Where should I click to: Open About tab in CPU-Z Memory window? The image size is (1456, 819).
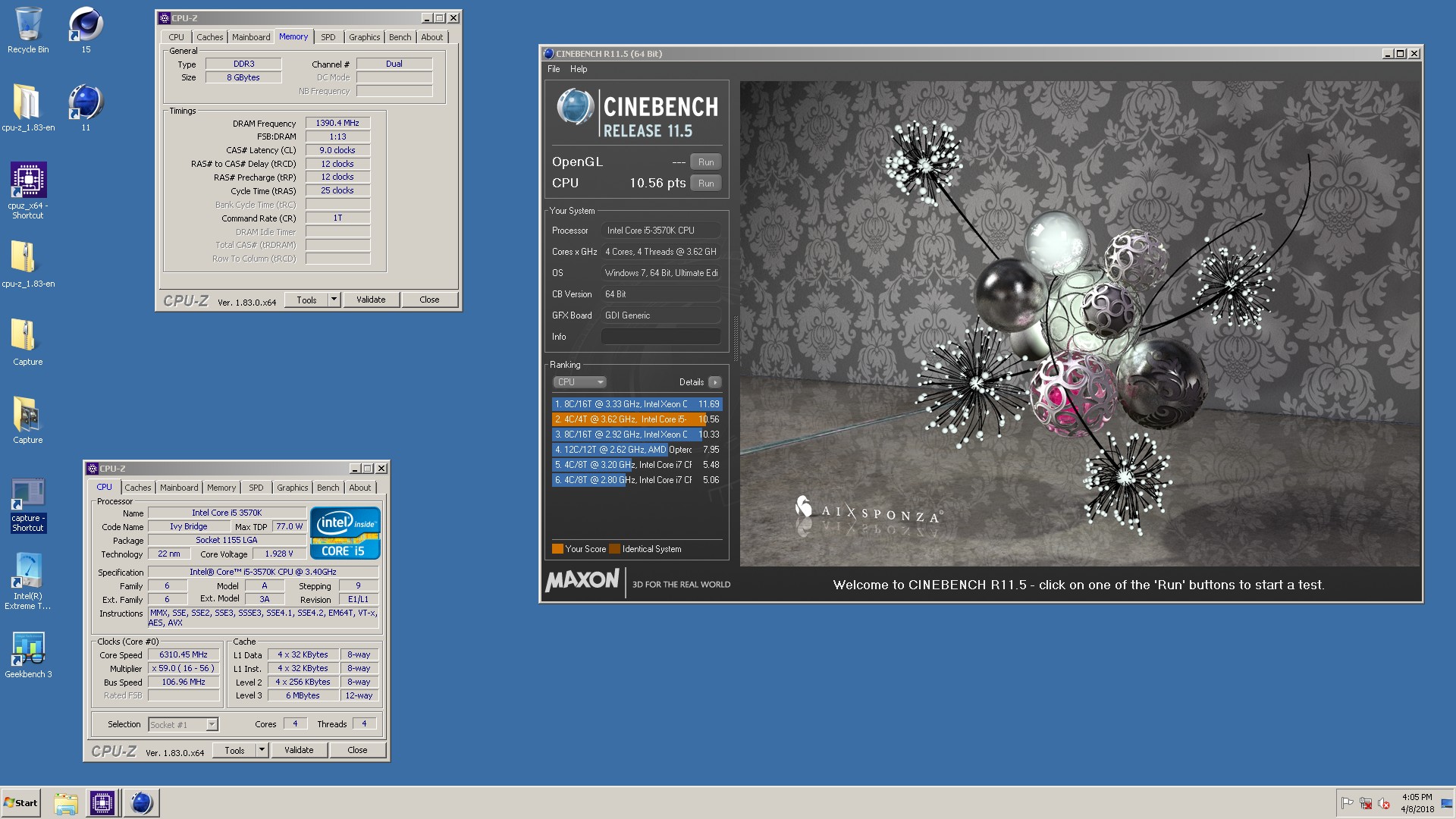[x=431, y=37]
